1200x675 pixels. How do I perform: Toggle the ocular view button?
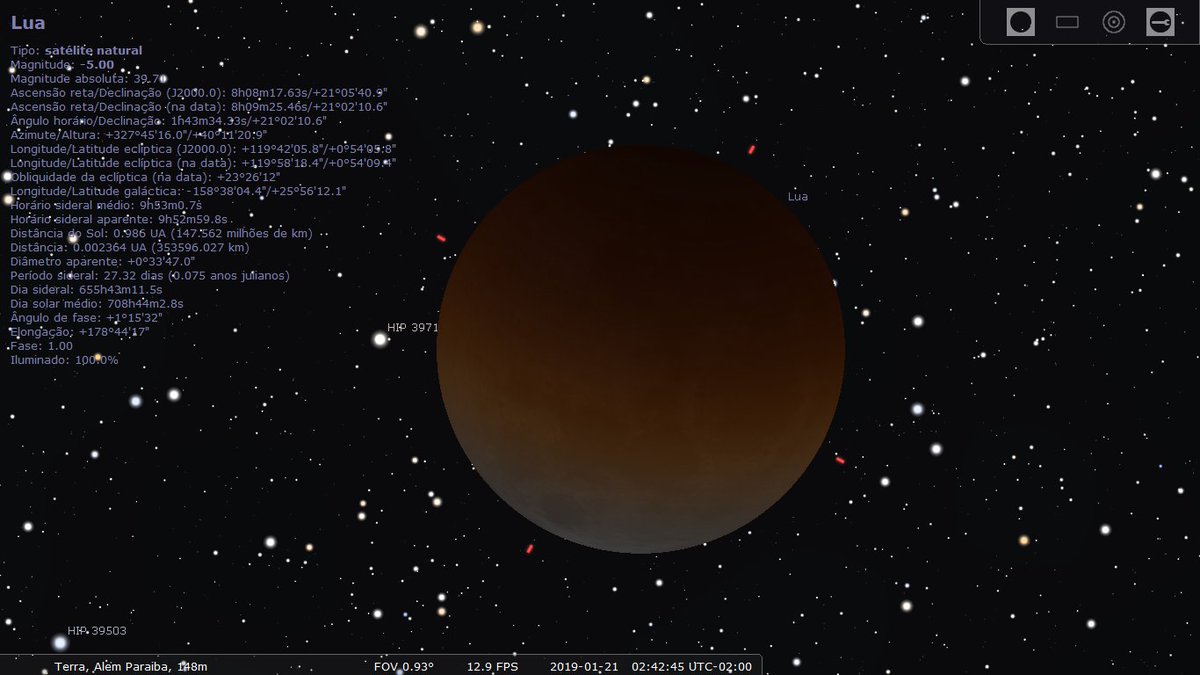tap(1021, 22)
